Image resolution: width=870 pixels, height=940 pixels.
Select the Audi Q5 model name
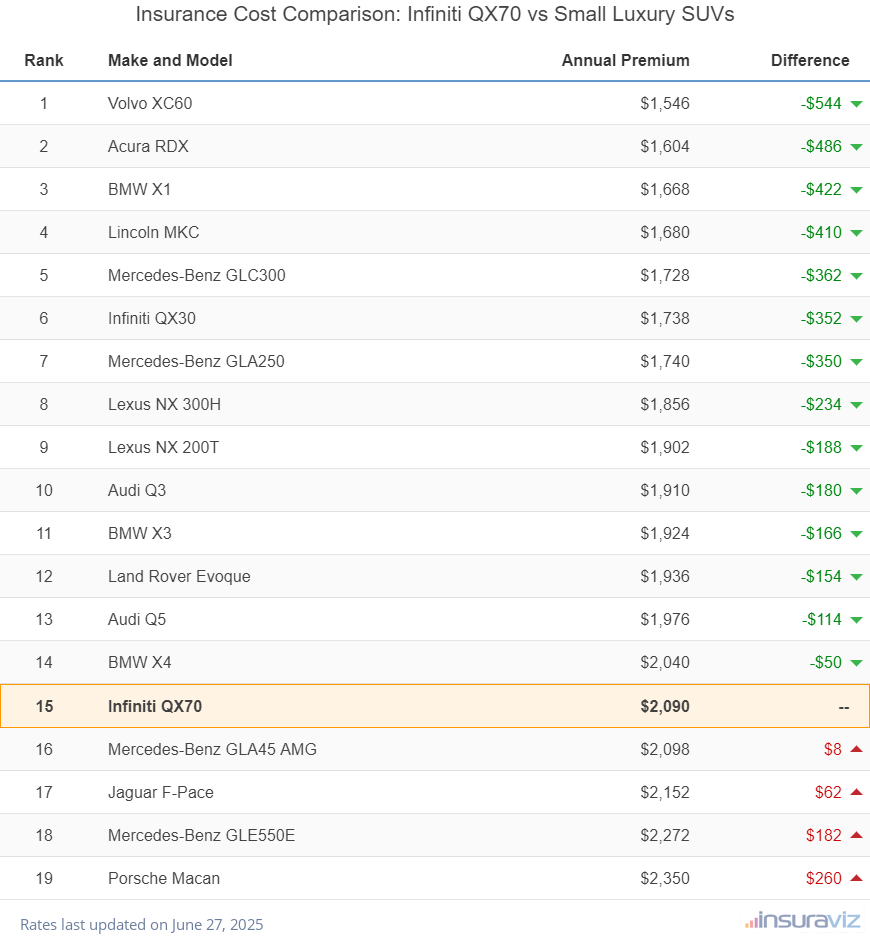137,620
